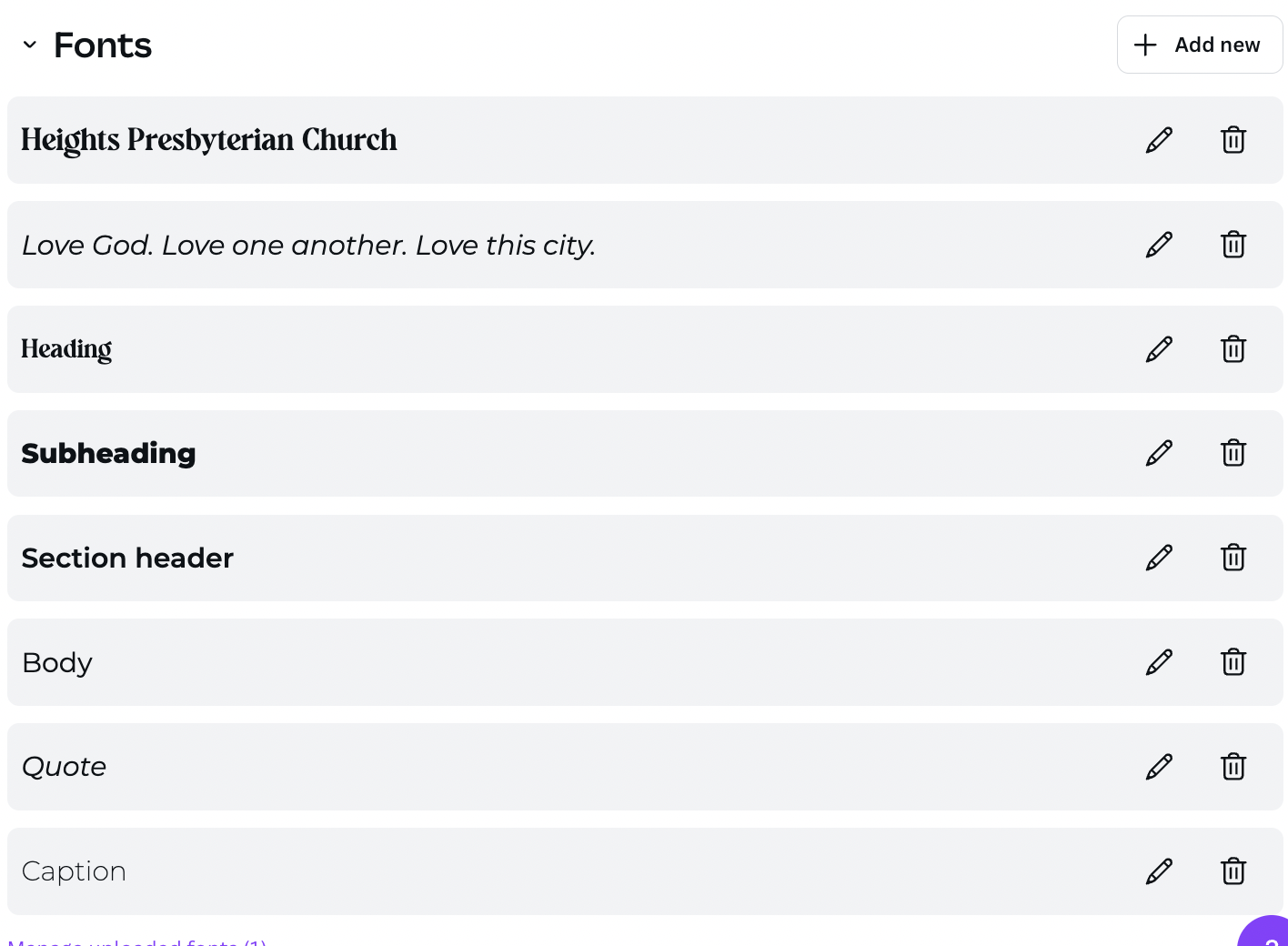Image resolution: width=1288 pixels, height=946 pixels.
Task: Delete the Quote font style
Action: coord(1233,767)
